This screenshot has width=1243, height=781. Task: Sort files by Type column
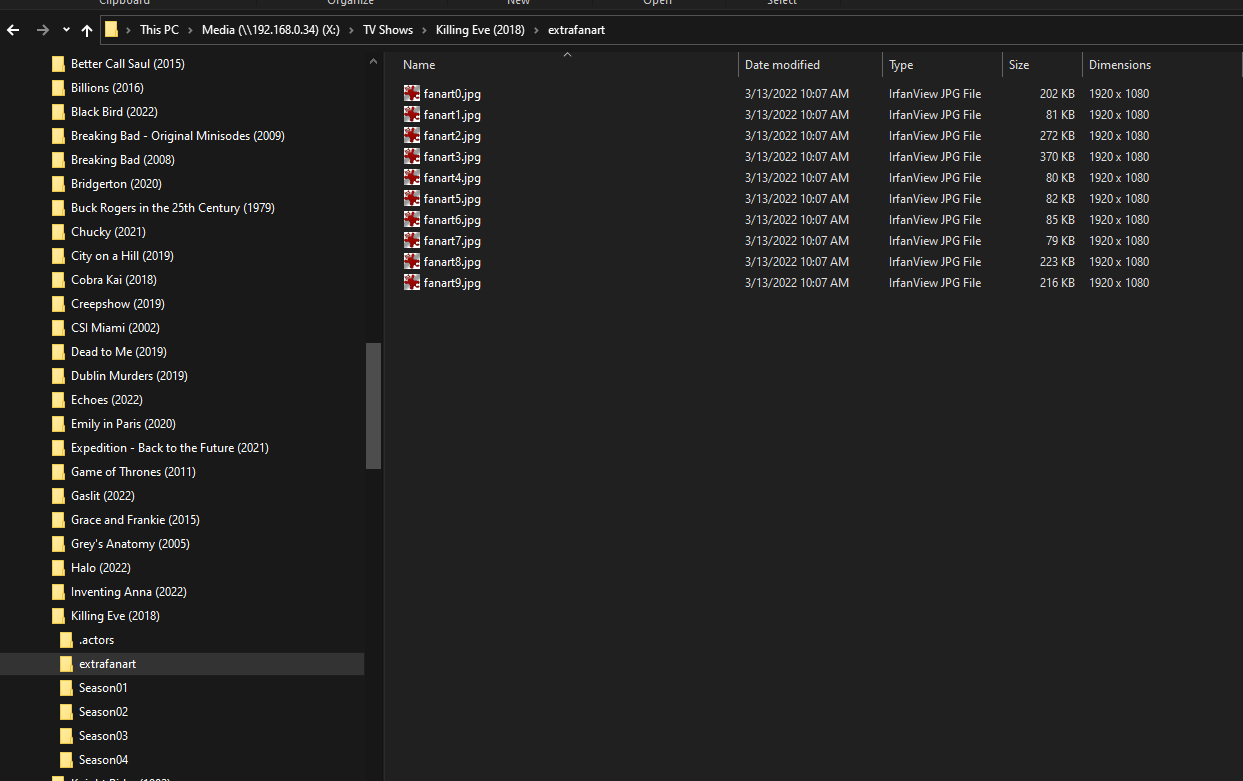pos(901,65)
